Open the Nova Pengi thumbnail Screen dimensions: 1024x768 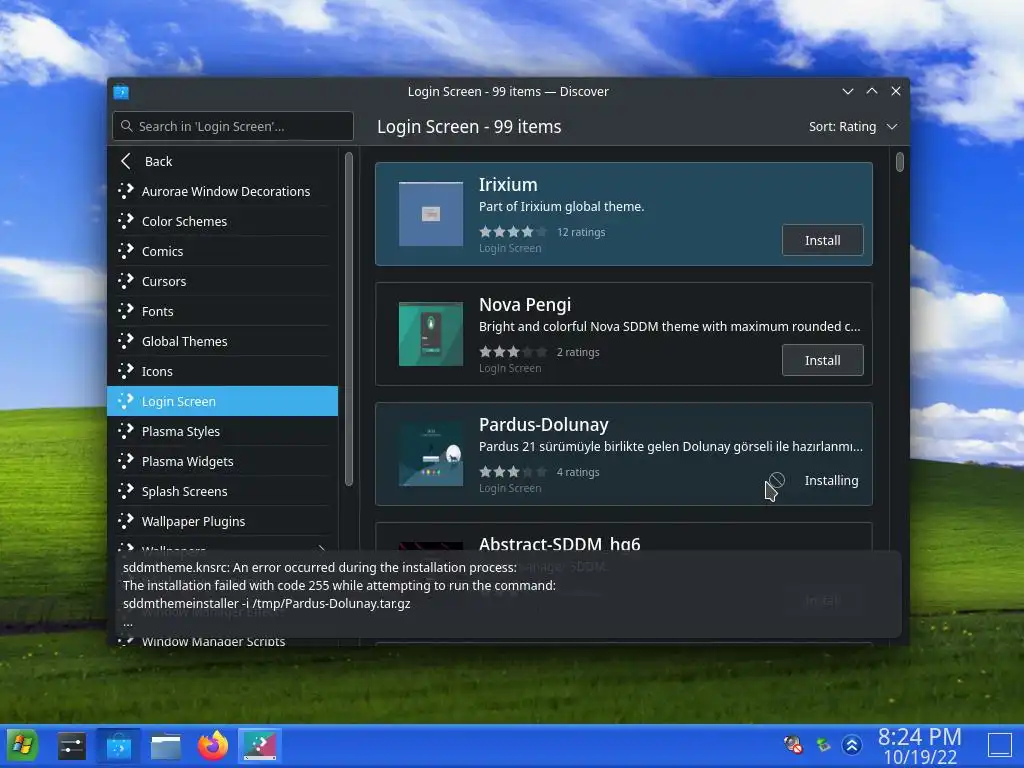(x=431, y=334)
